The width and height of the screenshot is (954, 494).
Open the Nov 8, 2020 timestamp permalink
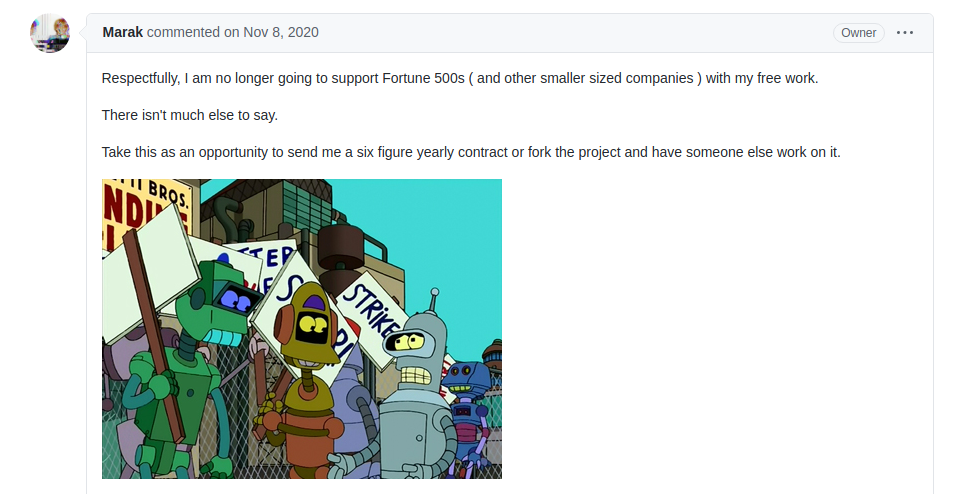(x=280, y=32)
